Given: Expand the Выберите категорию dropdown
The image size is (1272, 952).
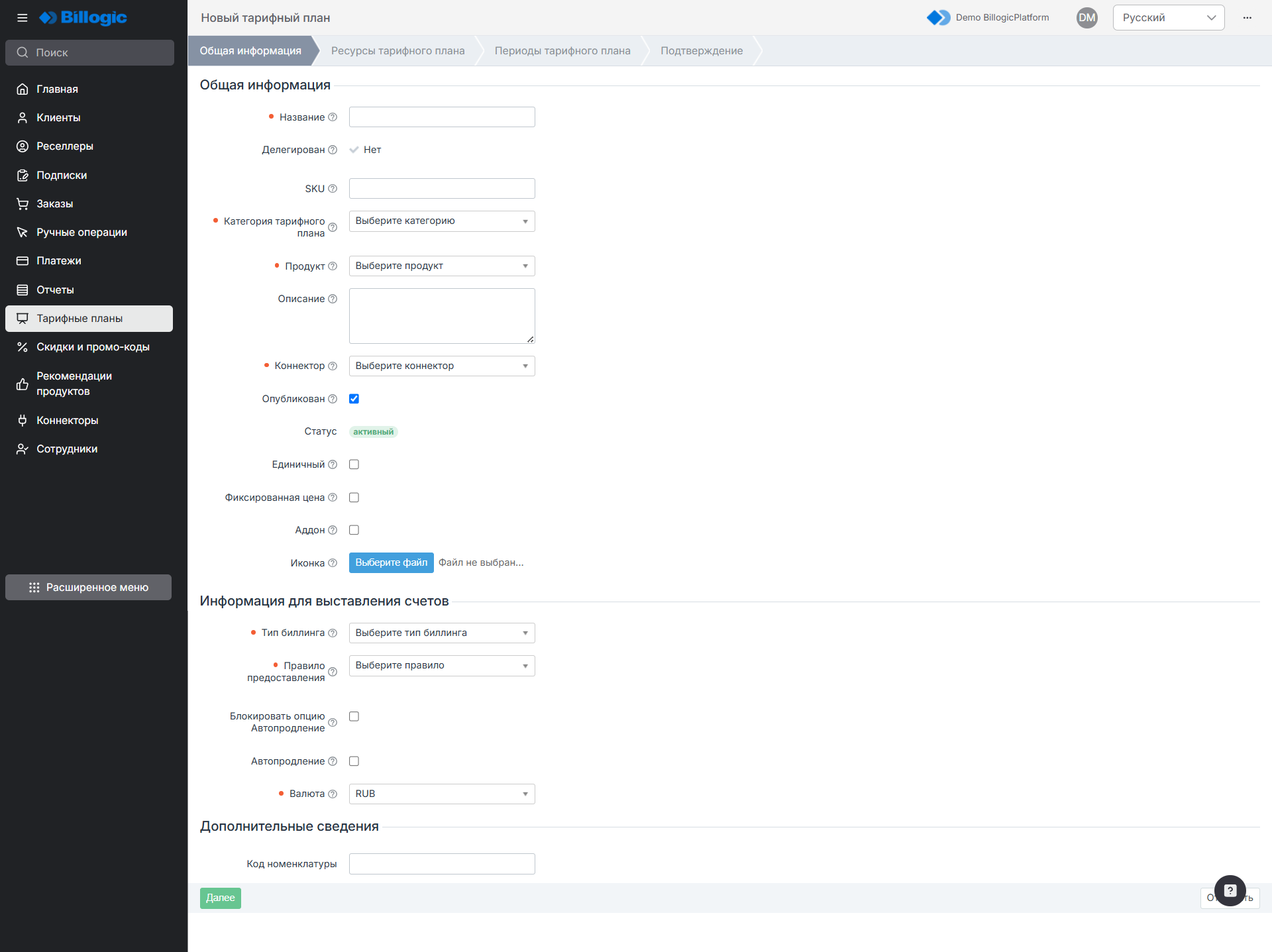Looking at the screenshot, I should (441, 221).
